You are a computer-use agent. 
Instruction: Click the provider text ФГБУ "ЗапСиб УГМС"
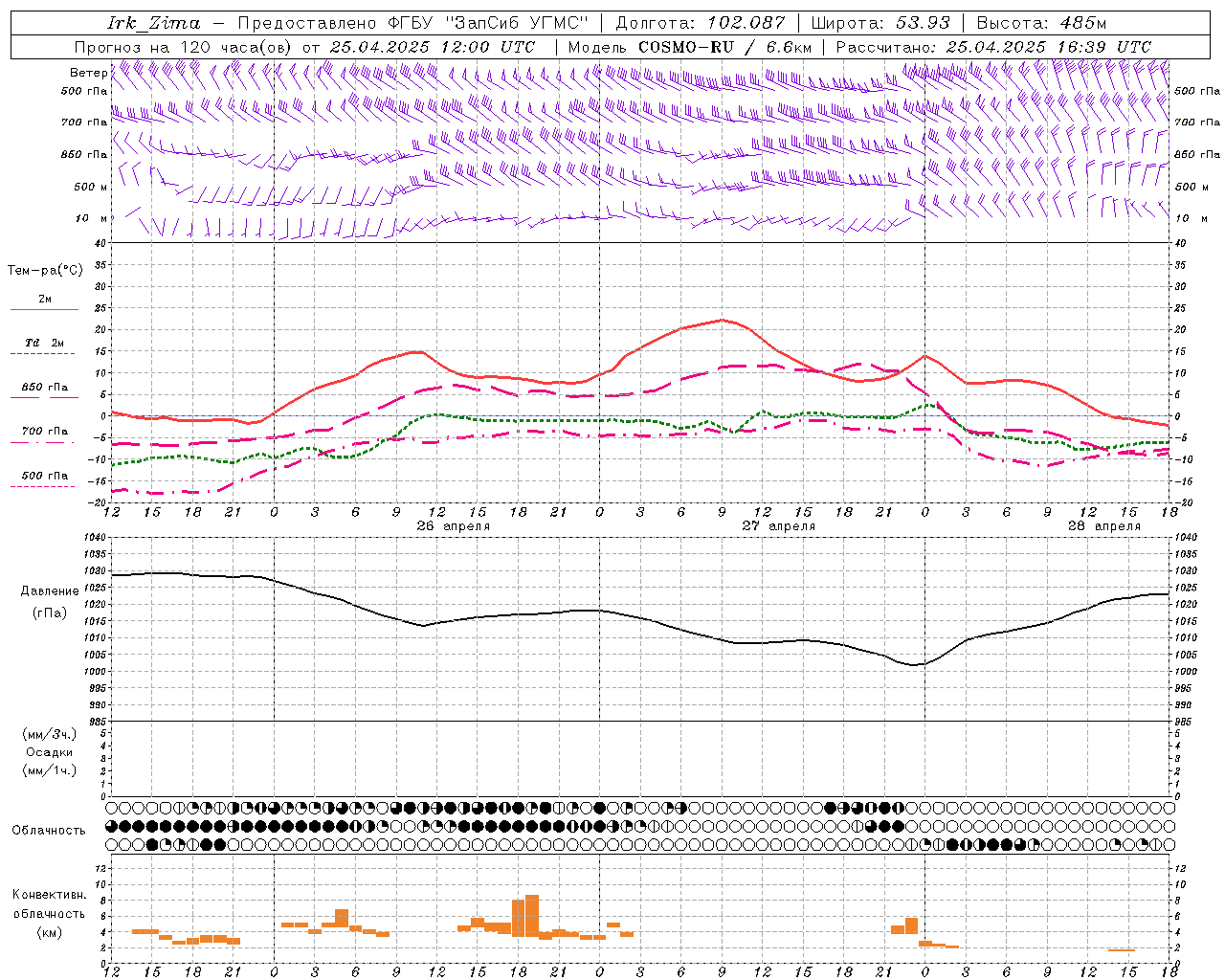point(488,23)
